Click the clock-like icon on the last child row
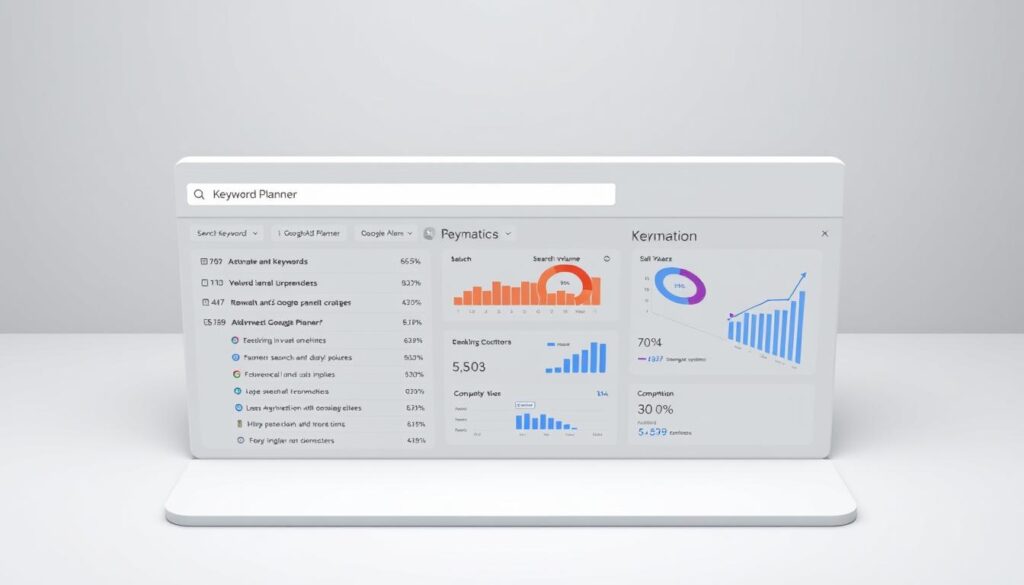 [x=241, y=440]
